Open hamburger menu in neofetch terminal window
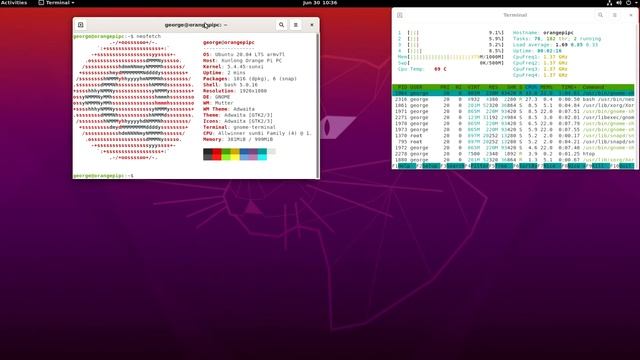 [296, 25]
